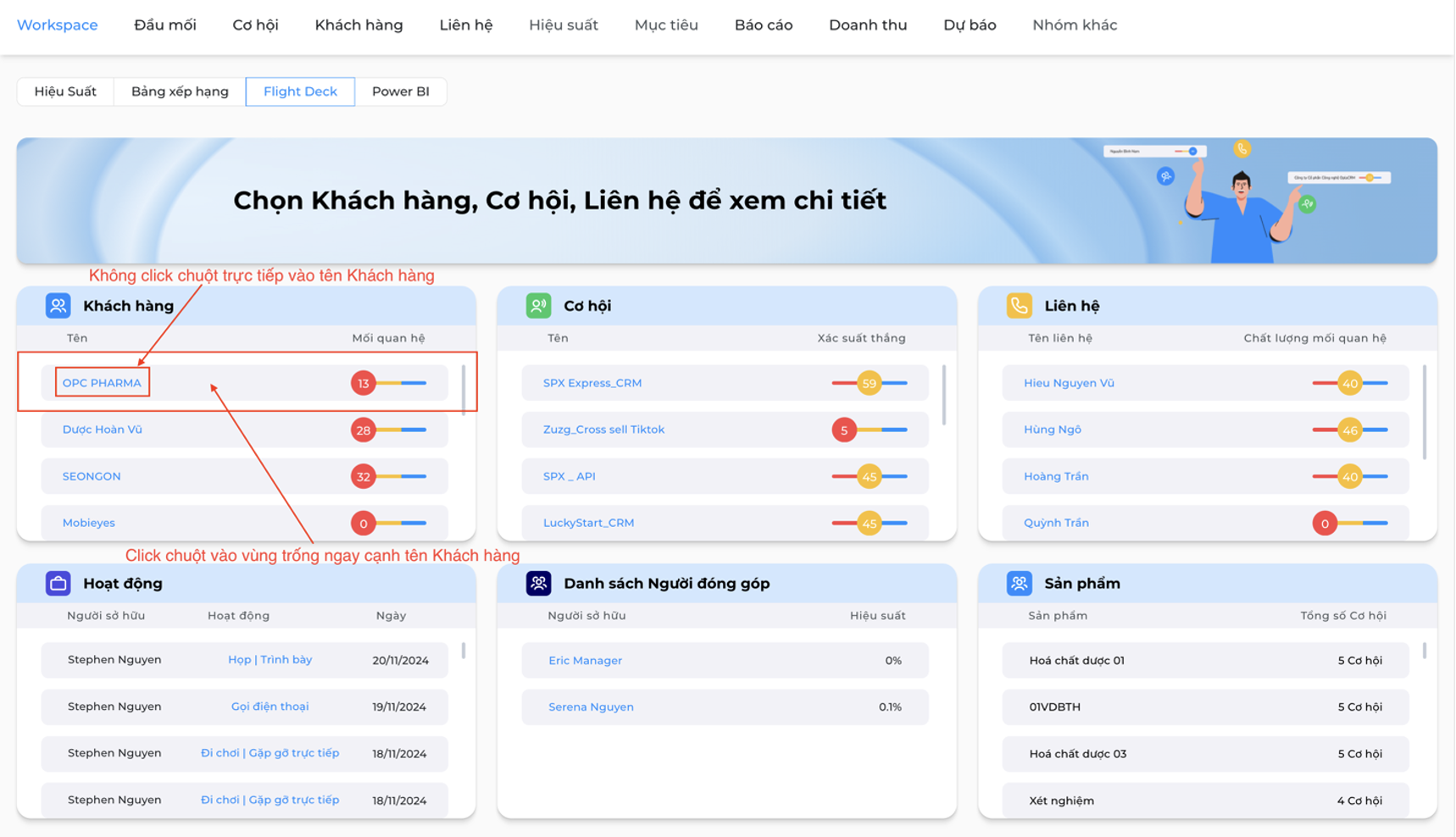Open Gọi điện thoại activity link
Viewport: 1456px width, 837px height.
coord(270,707)
